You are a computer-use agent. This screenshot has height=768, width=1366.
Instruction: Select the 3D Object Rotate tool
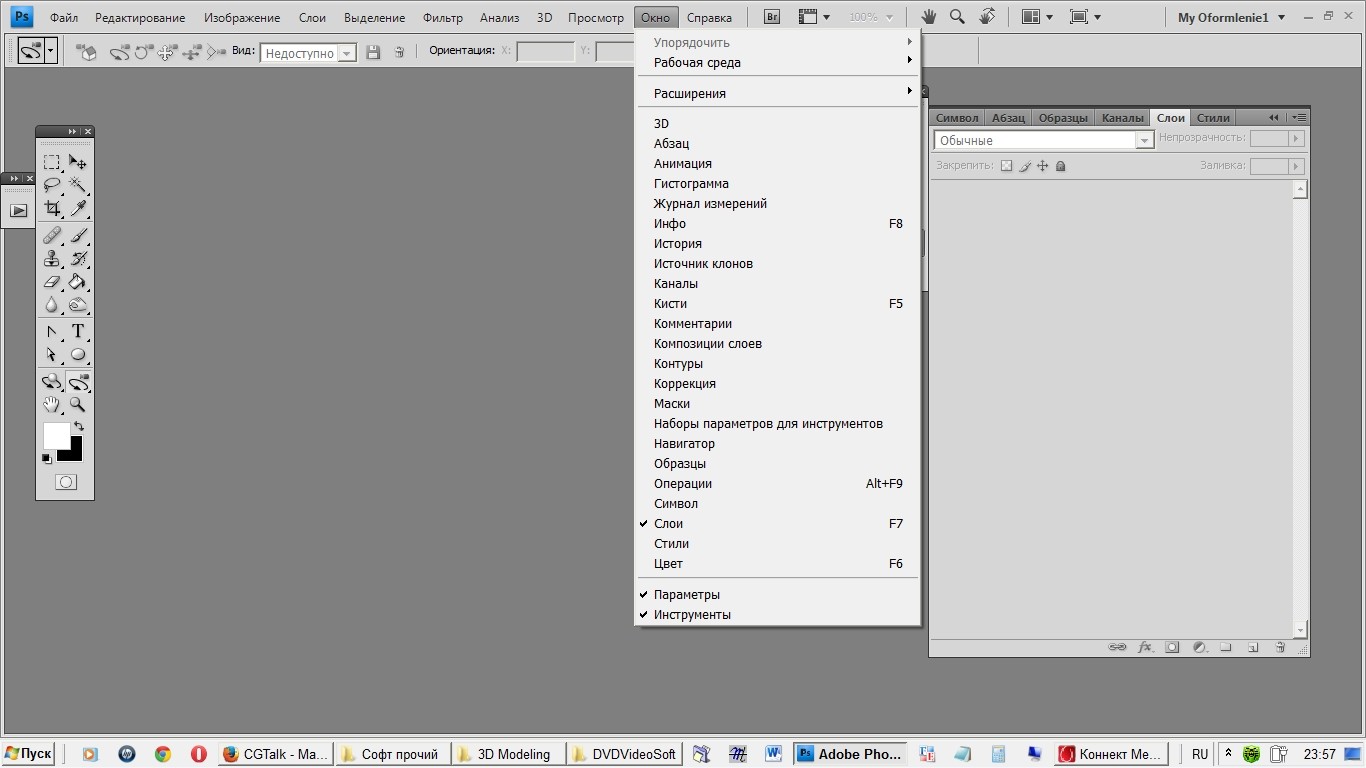click(52, 382)
